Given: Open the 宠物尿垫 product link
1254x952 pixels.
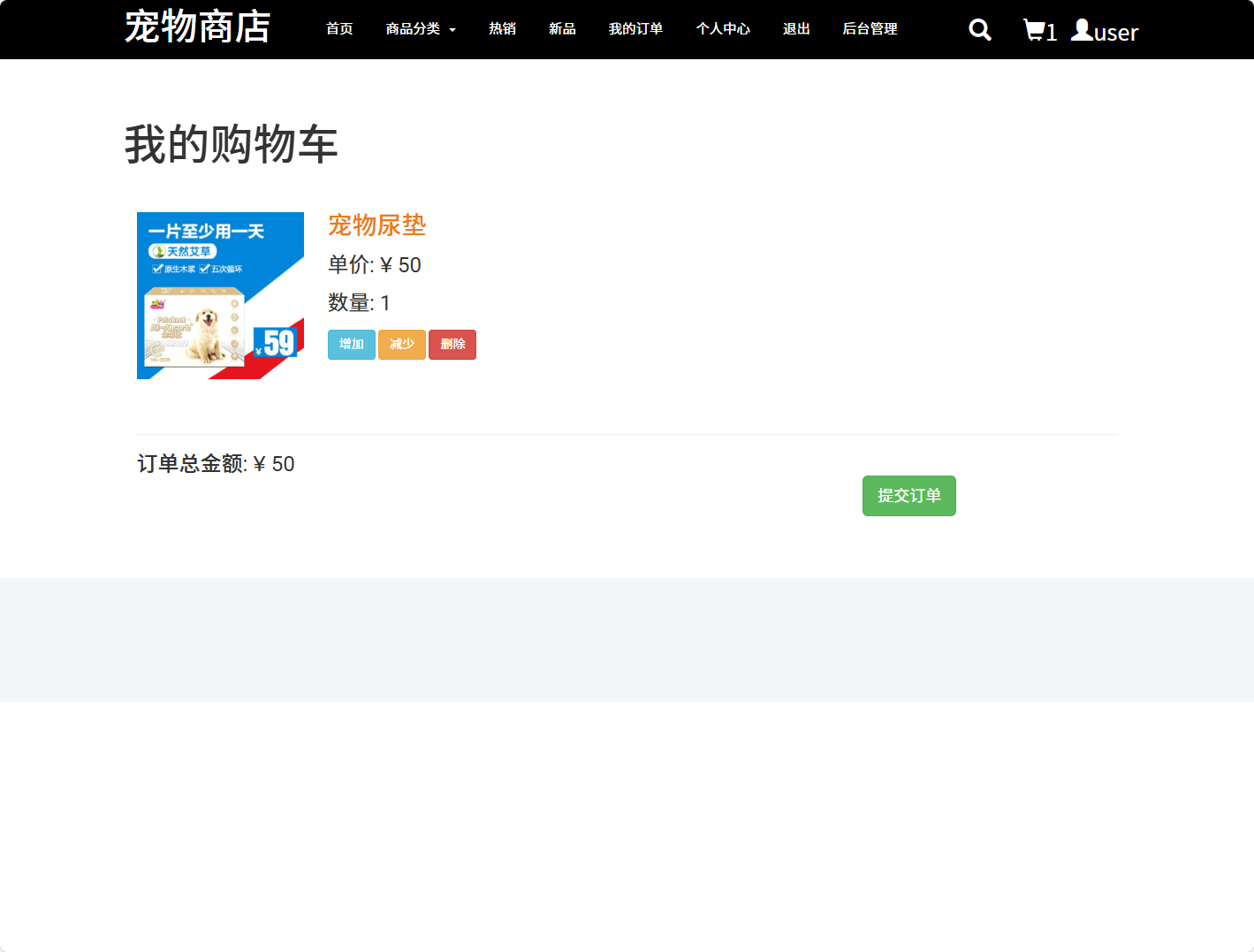Looking at the screenshot, I should [x=376, y=226].
